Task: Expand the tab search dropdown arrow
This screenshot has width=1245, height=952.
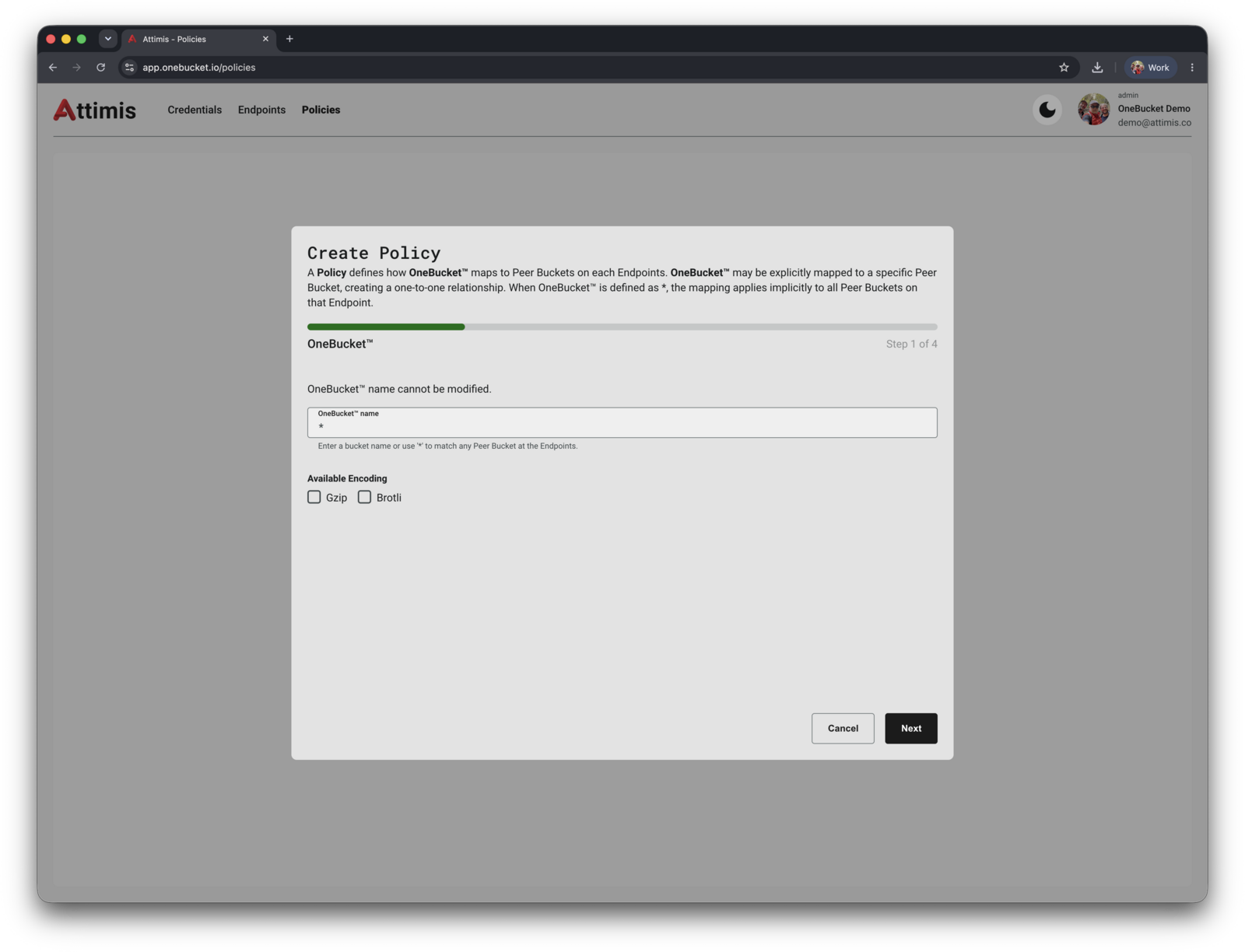Action: (108, 39)
